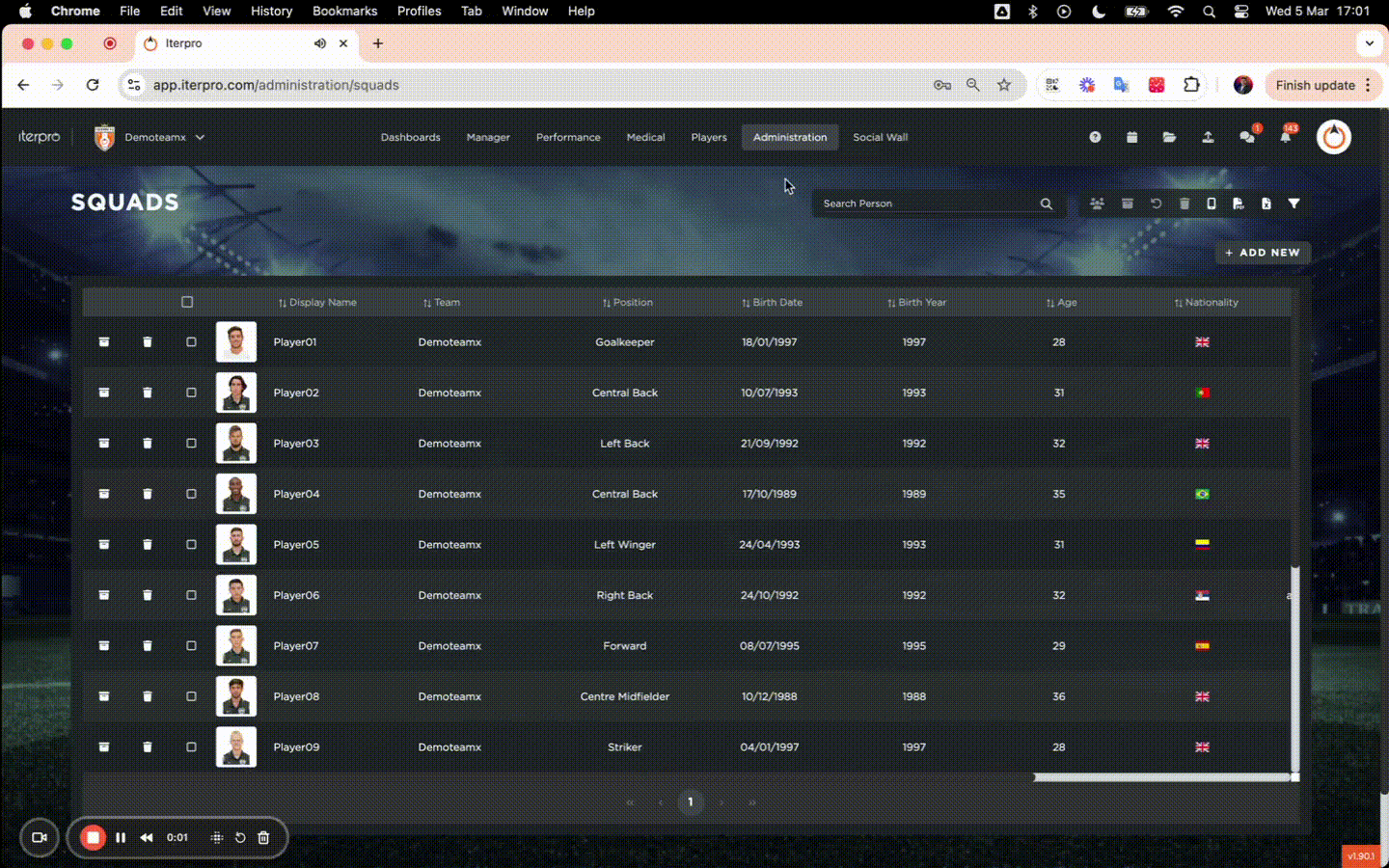Viewport: 1389px width, 868px height.
Task: Sort the table by Birth Date
Action: point(772,302)
